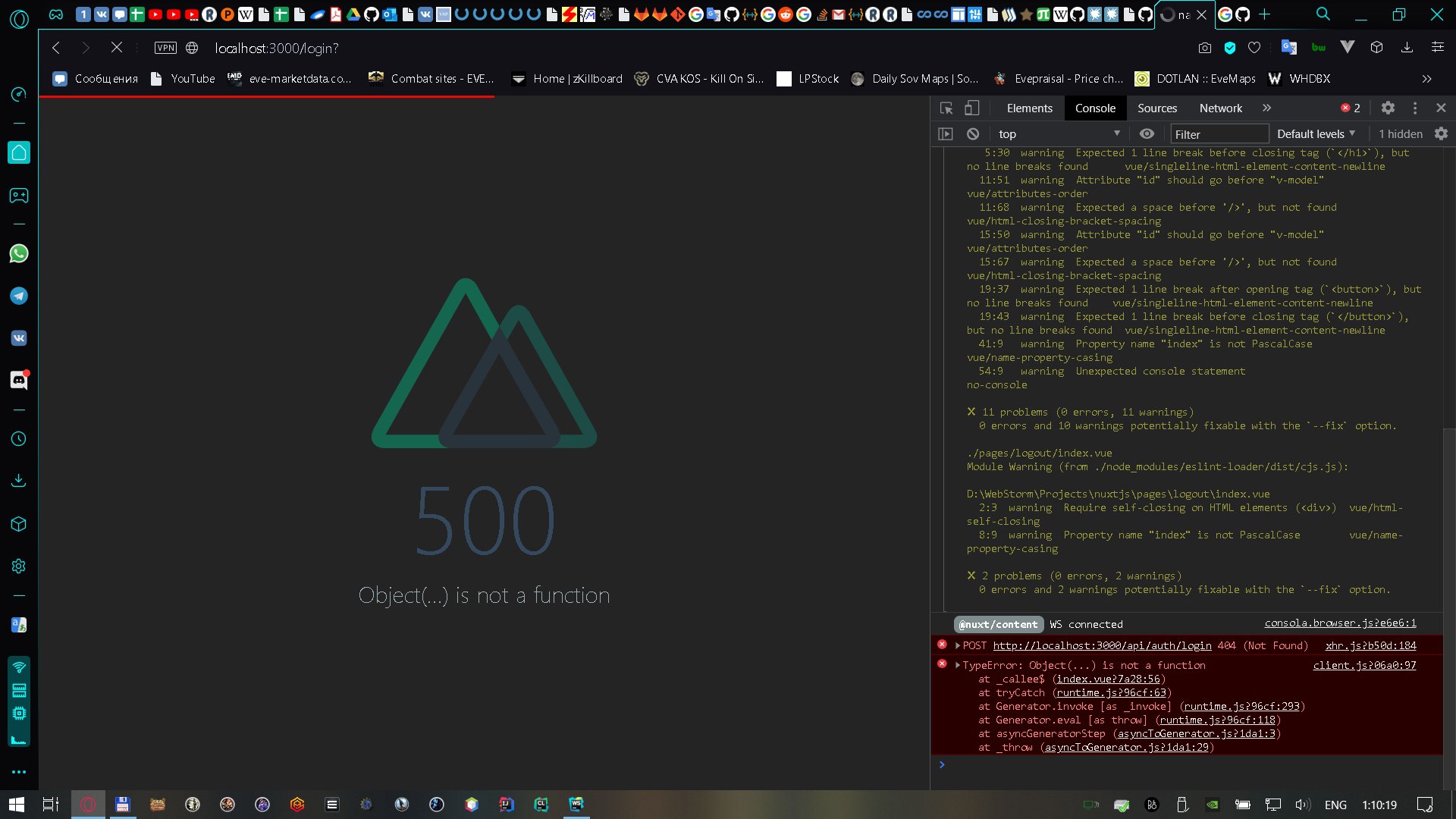Switch to the Network tab
This screenshot has height=819, width=1456.
1220,108
